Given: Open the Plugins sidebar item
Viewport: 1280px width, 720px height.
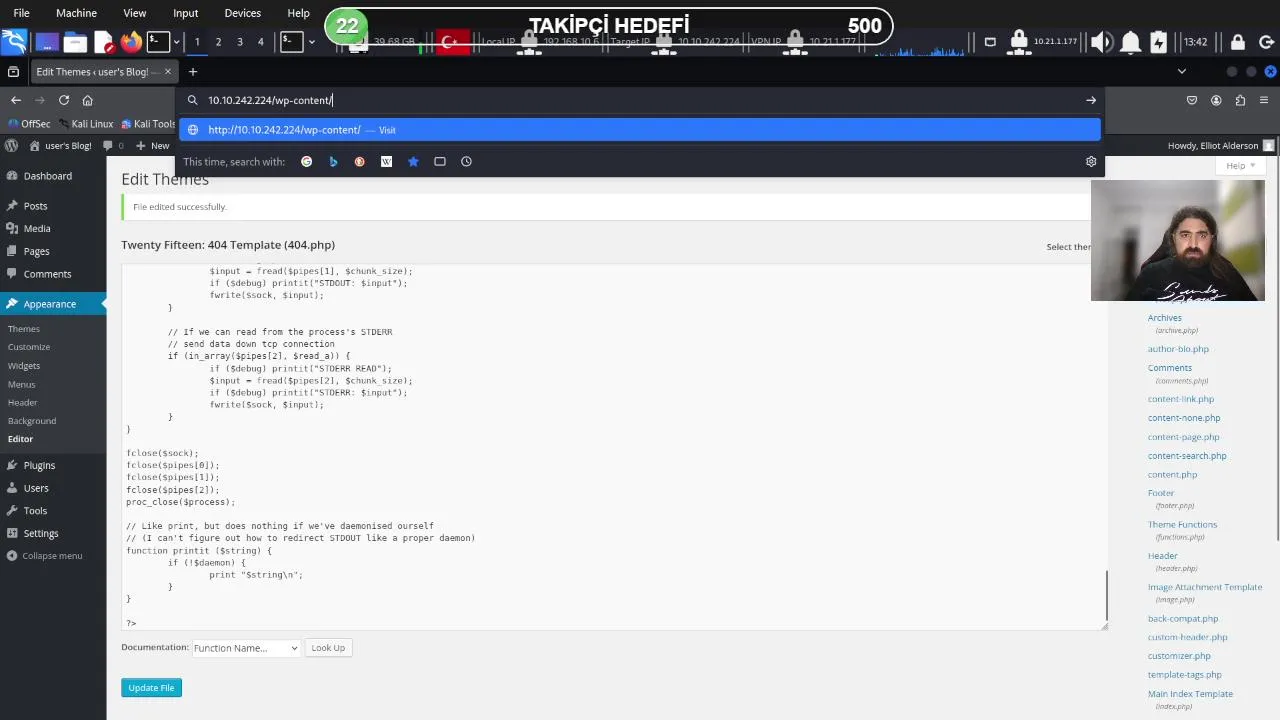Looking at the screenshot, I should coord(53,465).
